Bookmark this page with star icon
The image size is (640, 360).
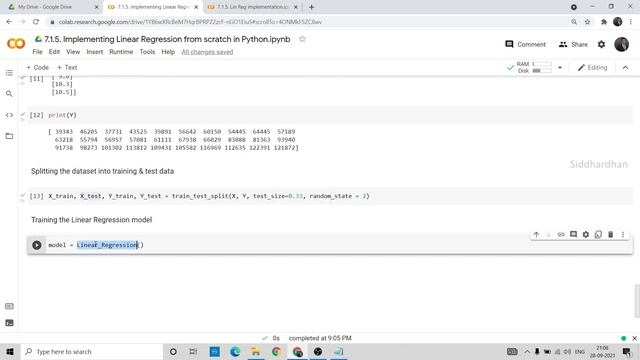[588, 22]
